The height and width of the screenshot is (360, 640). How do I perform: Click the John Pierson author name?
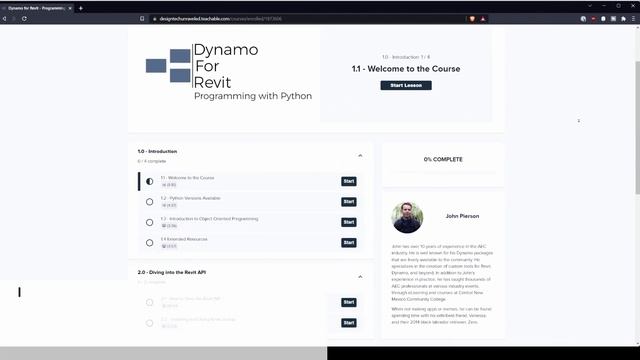point(462,216)
